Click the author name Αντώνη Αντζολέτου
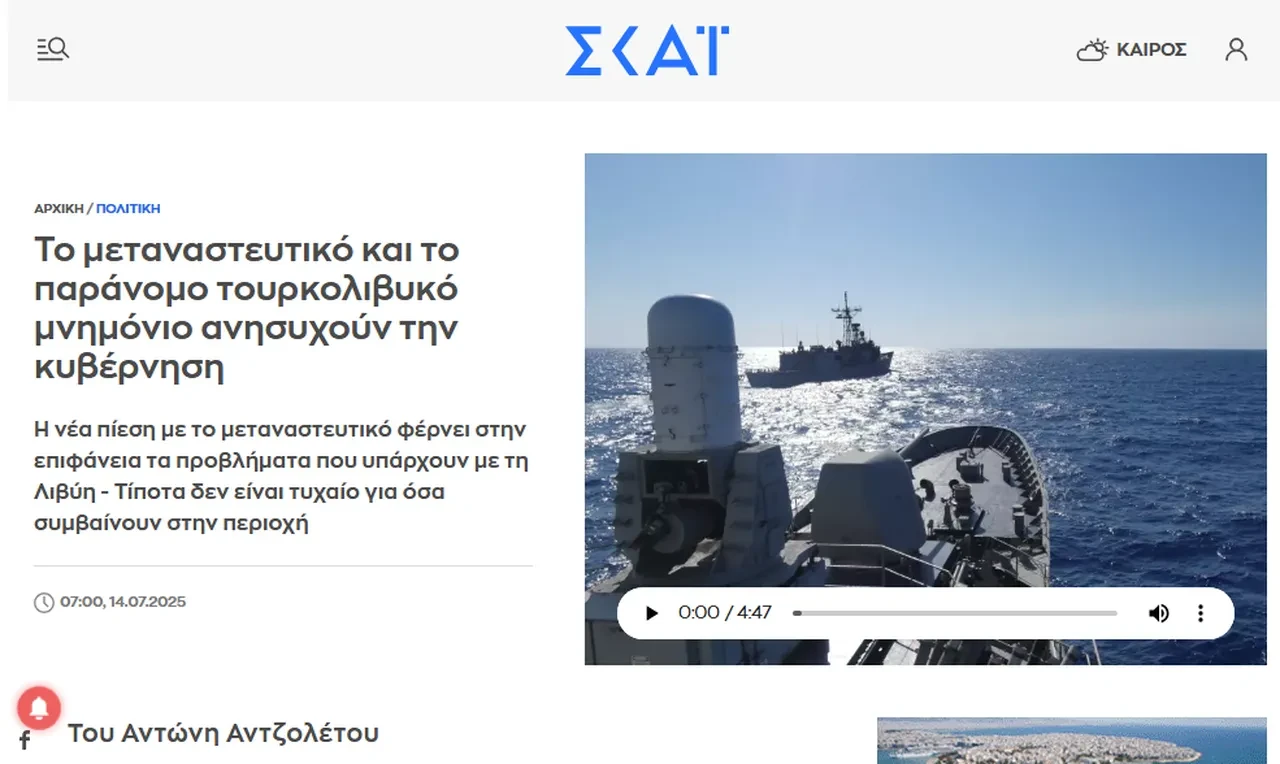Viewport: 1280px width, 764px height. click(250, 733)
